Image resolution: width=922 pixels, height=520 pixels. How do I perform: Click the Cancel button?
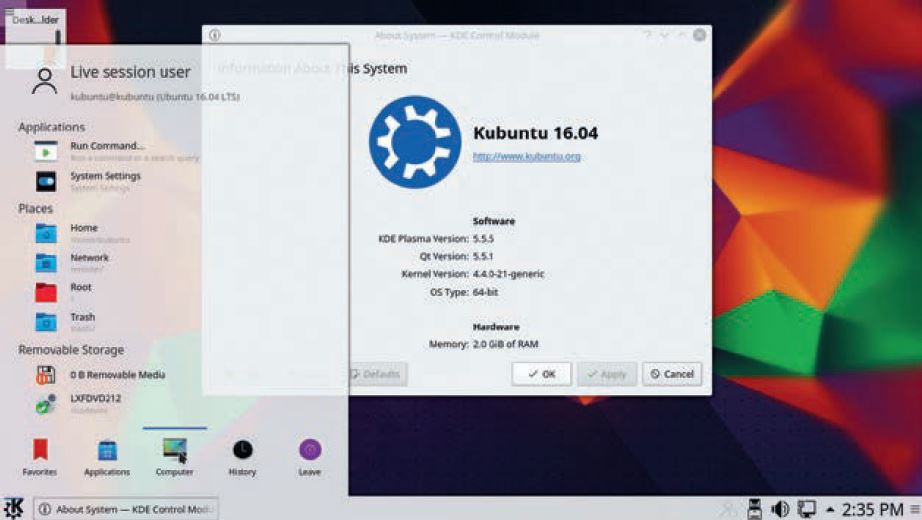coord(672,374)
